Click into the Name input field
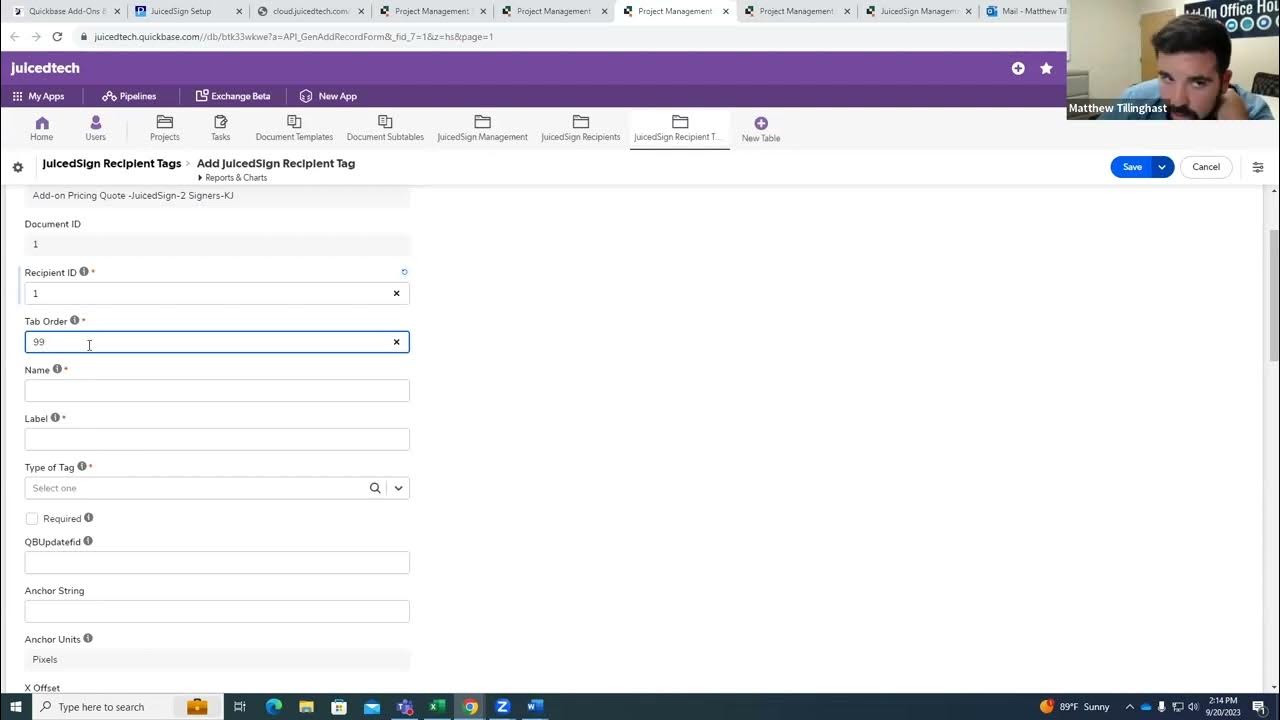 point(217,390)
